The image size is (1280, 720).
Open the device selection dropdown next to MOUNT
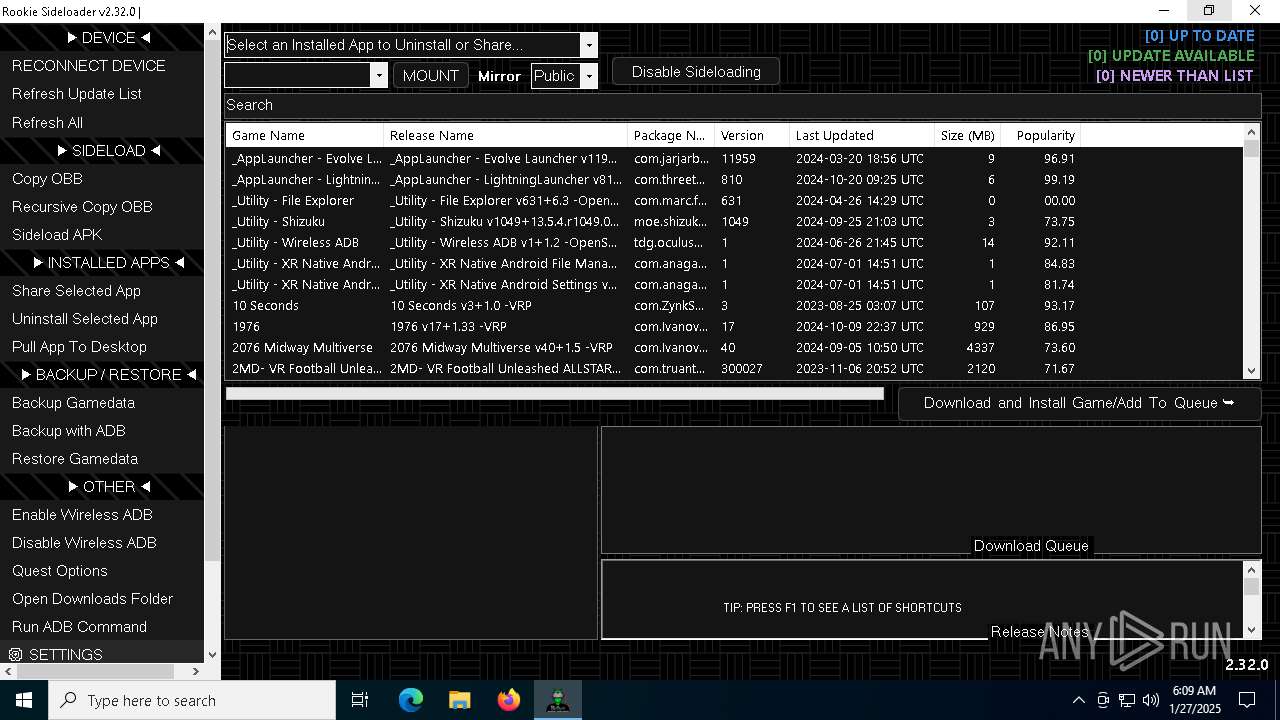378,75
